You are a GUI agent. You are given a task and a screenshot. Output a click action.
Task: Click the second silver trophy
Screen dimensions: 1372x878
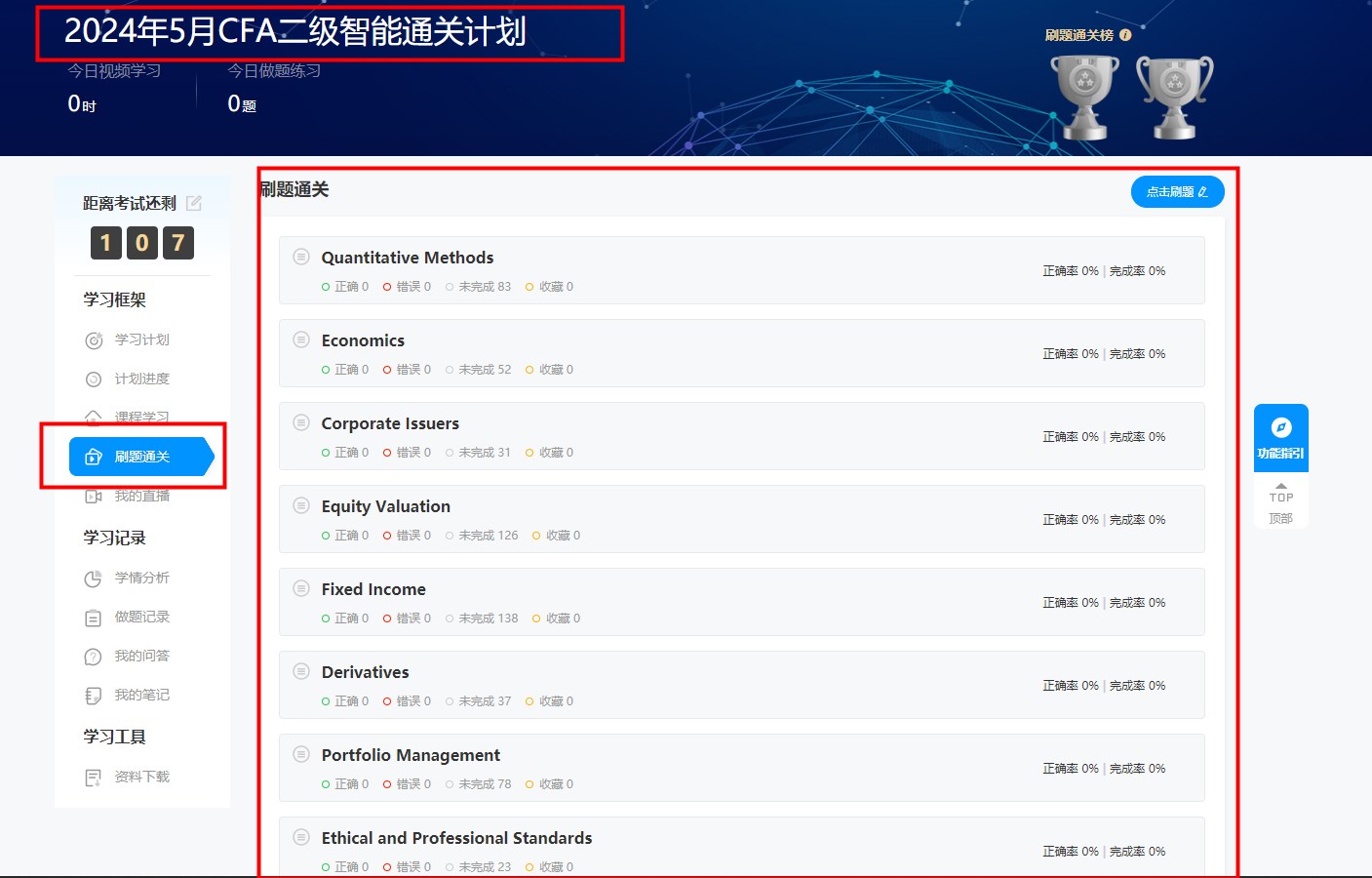click(x=1175, y=98)
